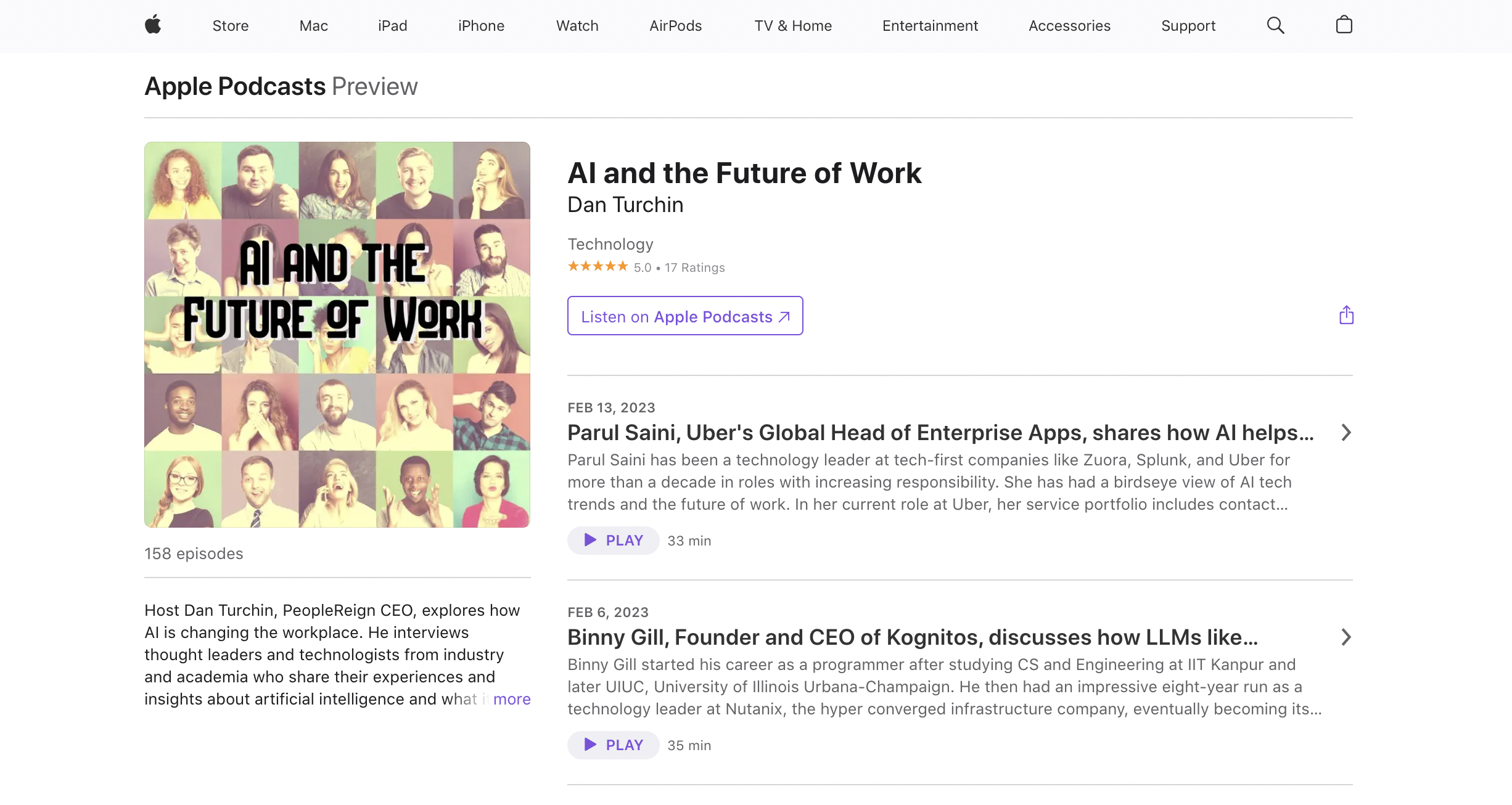Expand the Parul Saini episode details

point(1346,433)
